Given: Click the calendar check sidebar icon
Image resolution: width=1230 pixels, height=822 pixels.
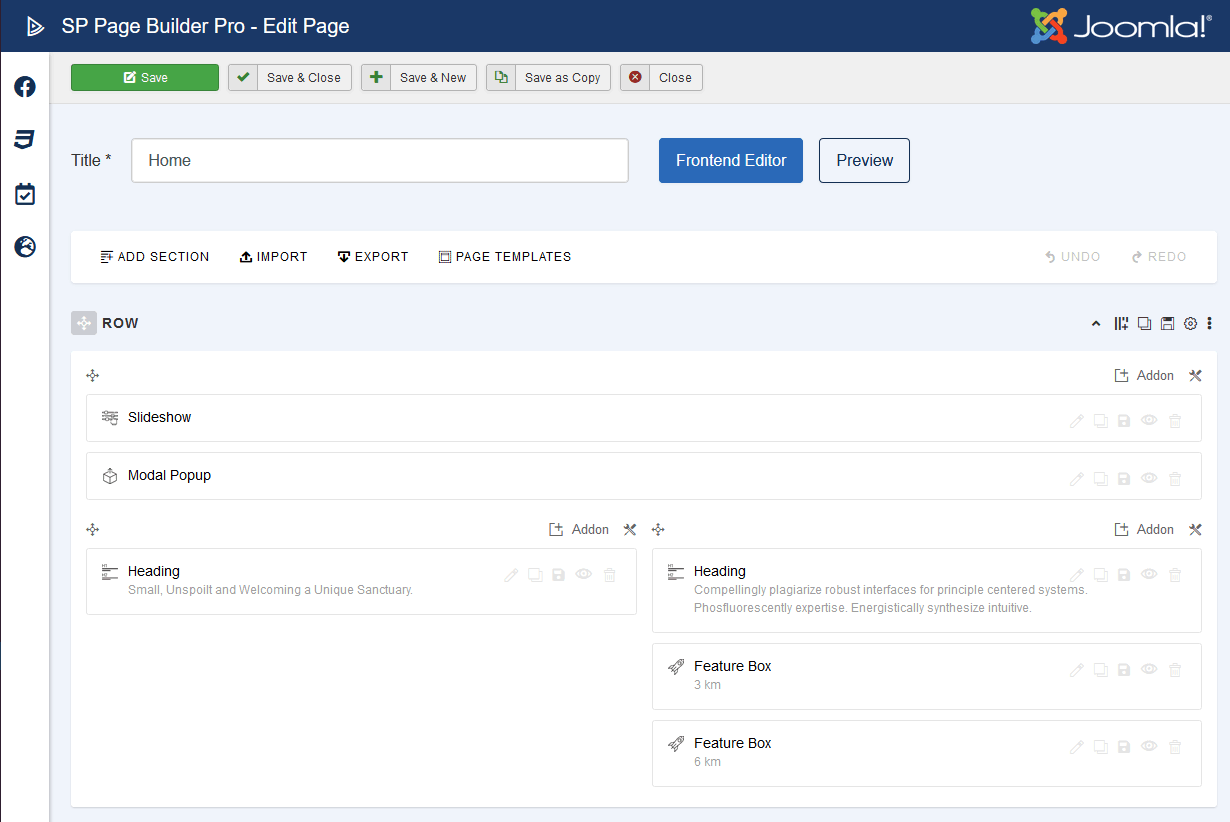Looking at the screenshot, I should click(25, 194).
